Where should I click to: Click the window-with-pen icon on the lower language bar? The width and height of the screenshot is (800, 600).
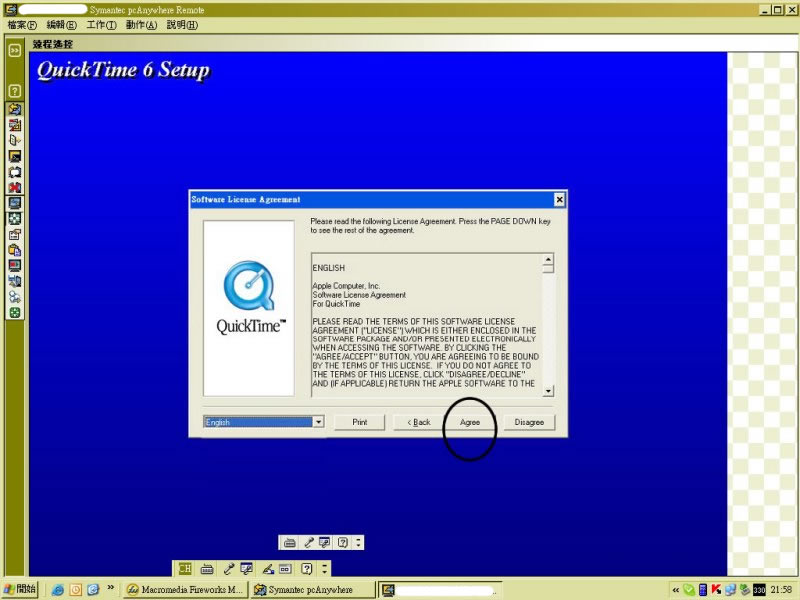point(246,568)
